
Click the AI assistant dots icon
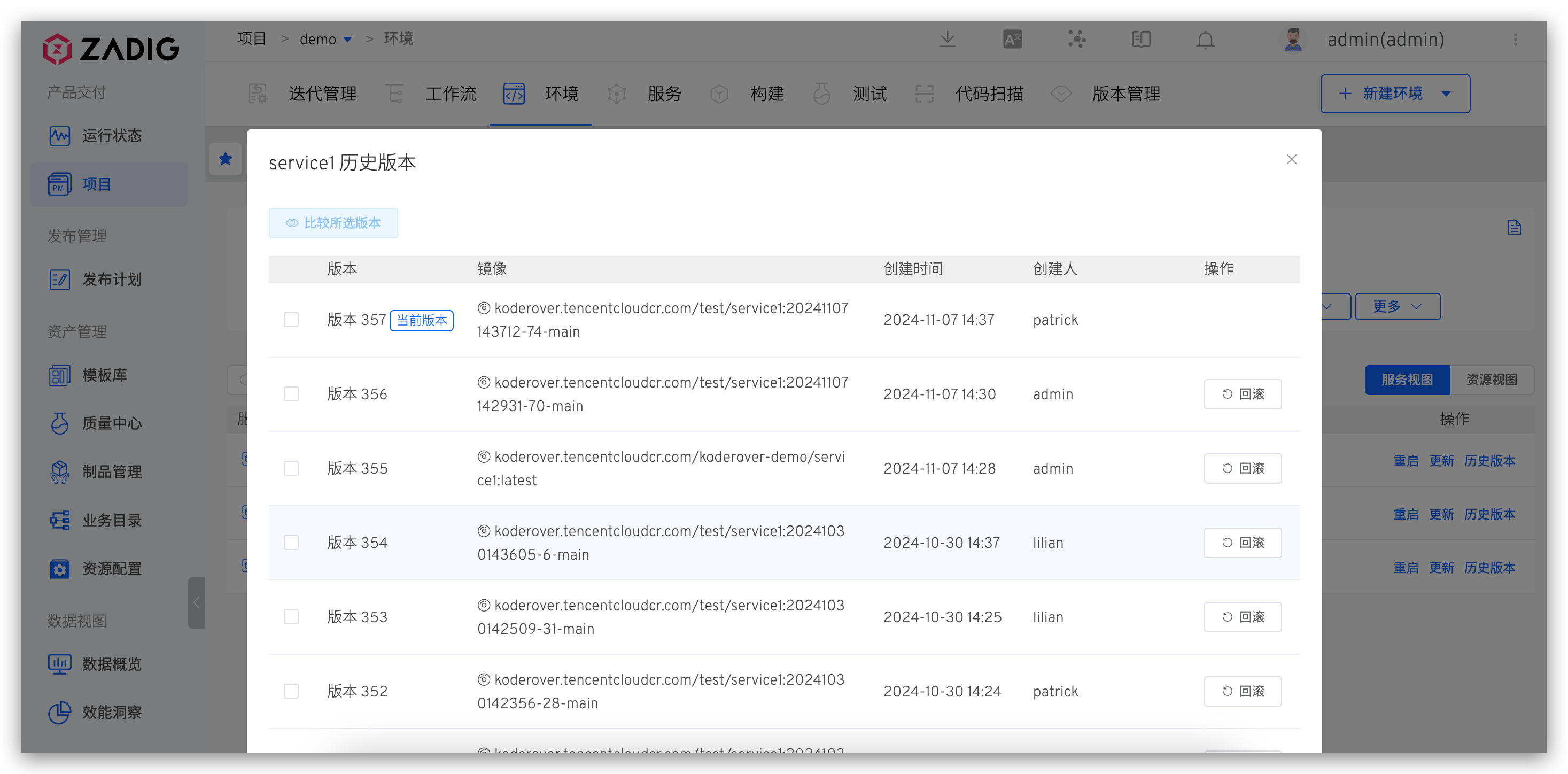coord(1076,40)
